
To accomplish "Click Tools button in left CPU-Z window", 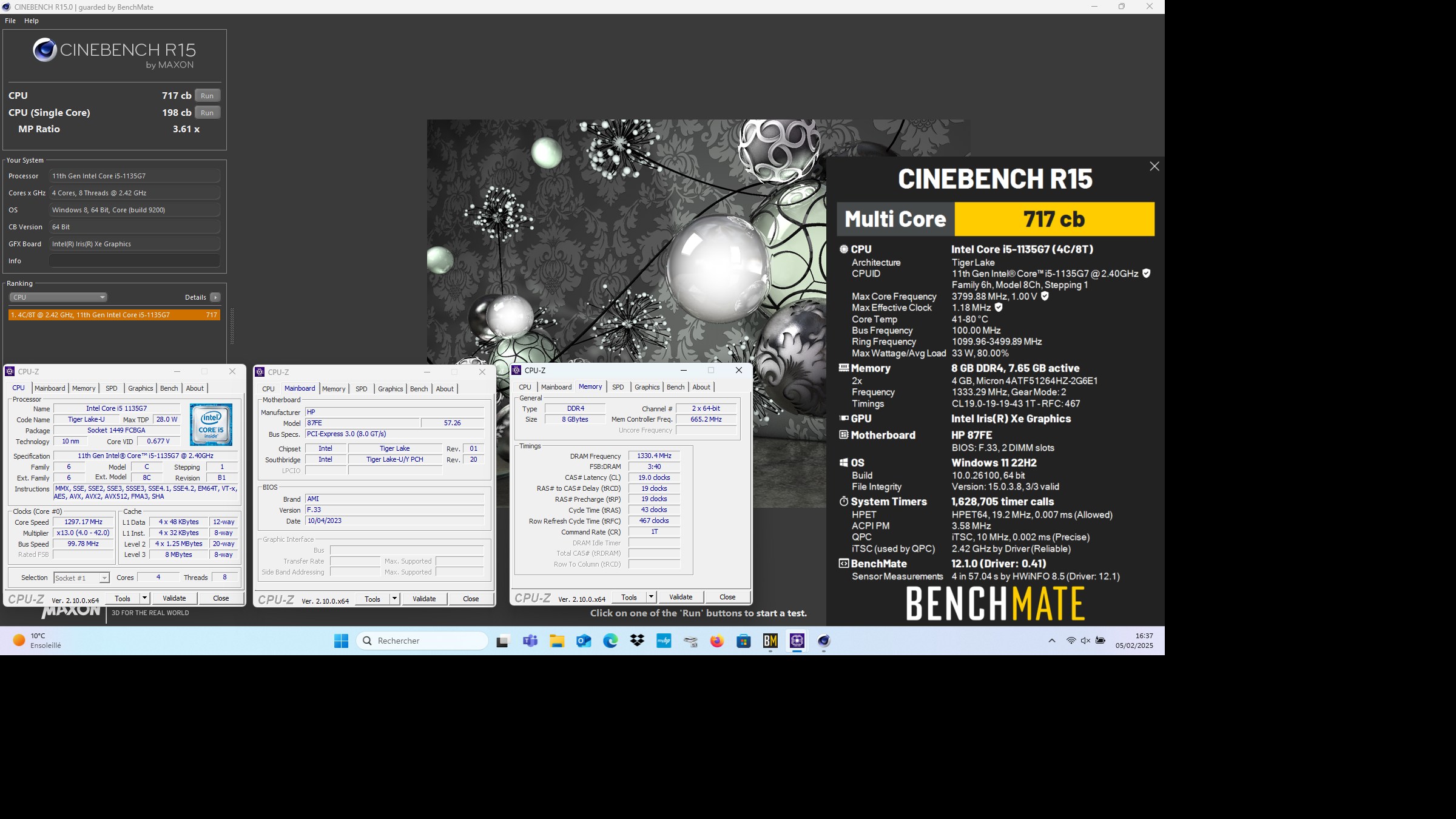I will pyautogui.click(x=123, y=598).
